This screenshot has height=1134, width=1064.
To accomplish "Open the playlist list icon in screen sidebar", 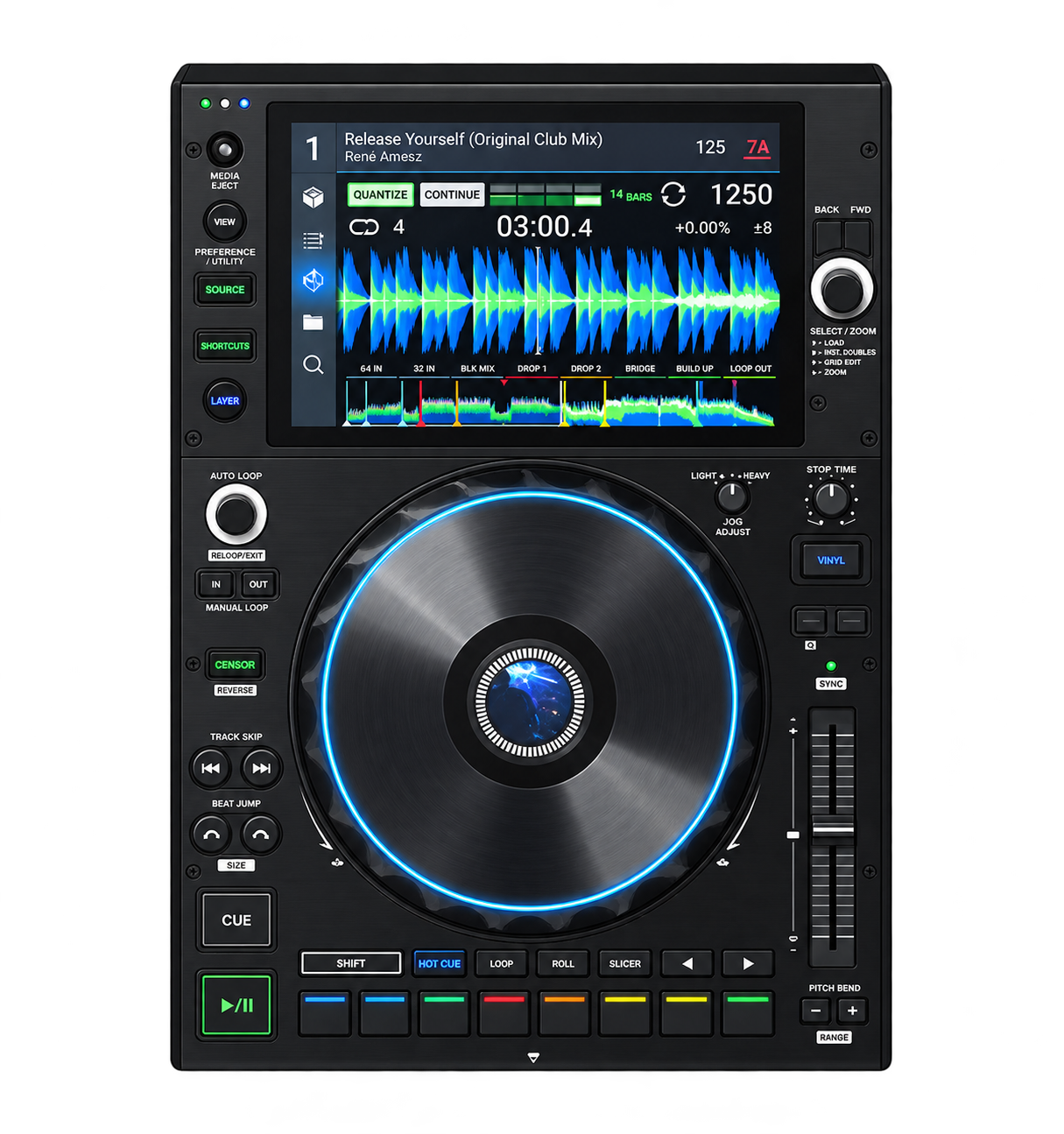I will coord(313,240).
